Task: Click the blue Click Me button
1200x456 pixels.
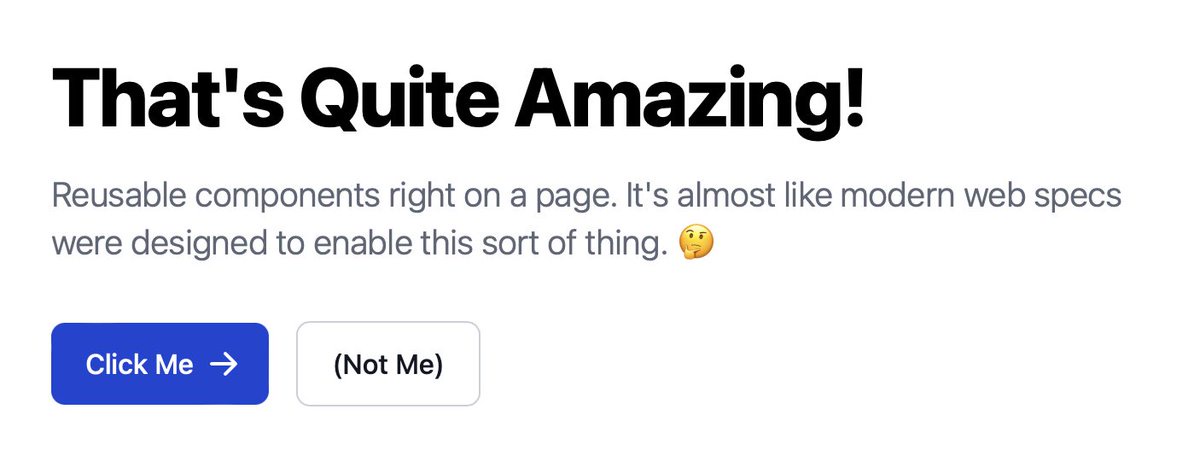Action: [160, 364]
